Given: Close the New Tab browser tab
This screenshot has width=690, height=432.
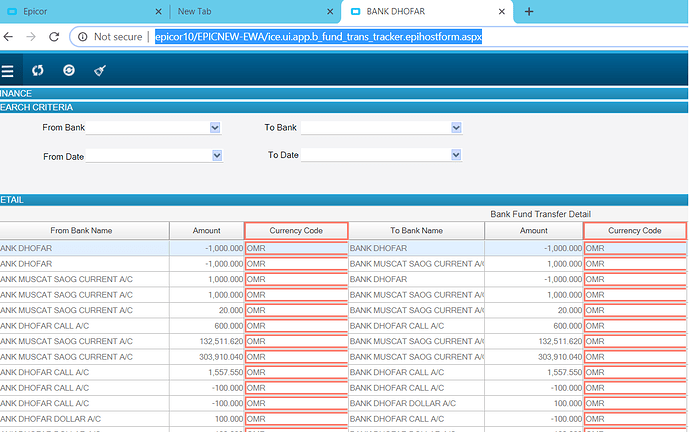Looking at the screenshot, I should [x=330, y=12].
